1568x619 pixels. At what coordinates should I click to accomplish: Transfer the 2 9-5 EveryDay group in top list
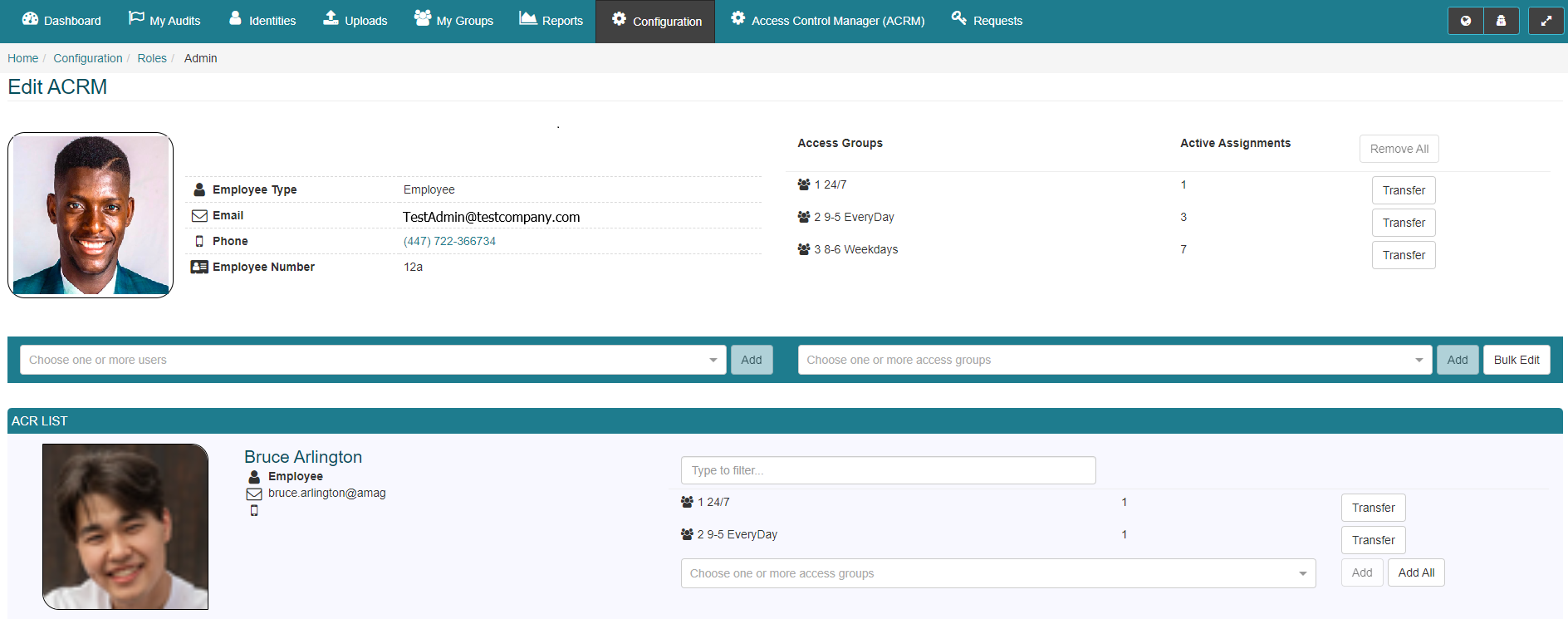(1404, 223)
